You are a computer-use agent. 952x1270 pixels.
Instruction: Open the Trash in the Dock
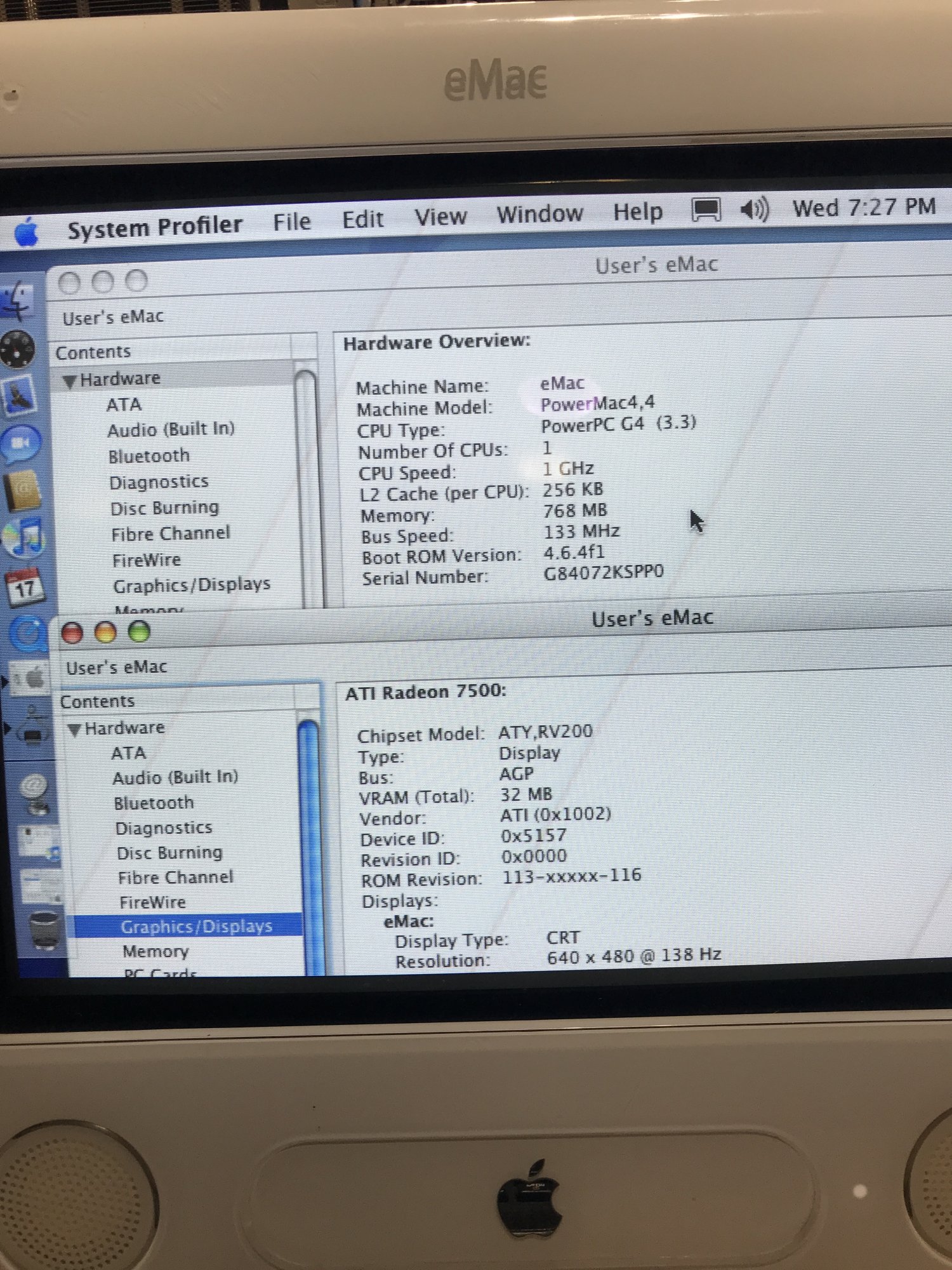(x=44, y=930)
